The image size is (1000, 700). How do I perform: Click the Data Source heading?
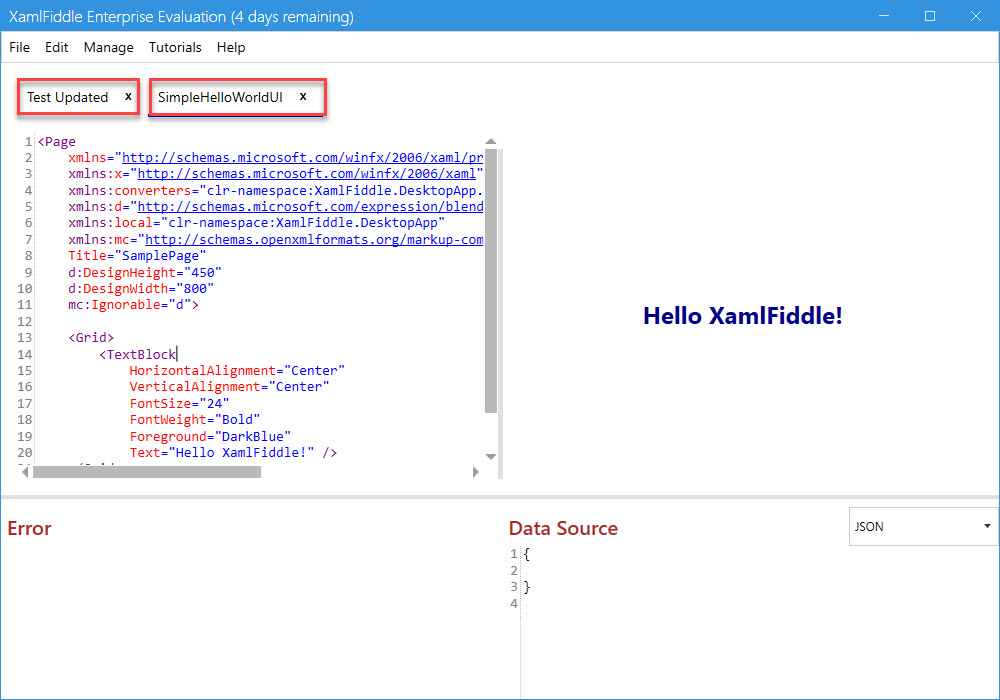coord(563,528)
